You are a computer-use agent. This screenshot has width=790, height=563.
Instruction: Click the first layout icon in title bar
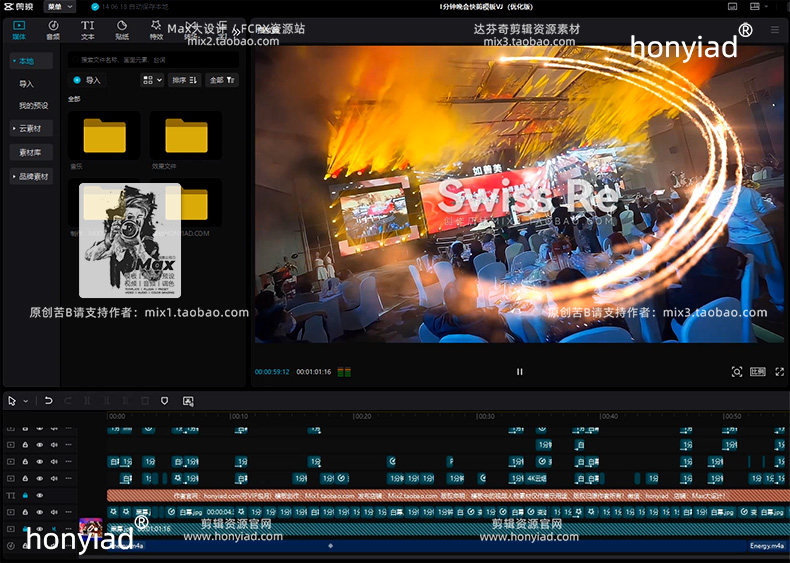[x=733, y=7]
